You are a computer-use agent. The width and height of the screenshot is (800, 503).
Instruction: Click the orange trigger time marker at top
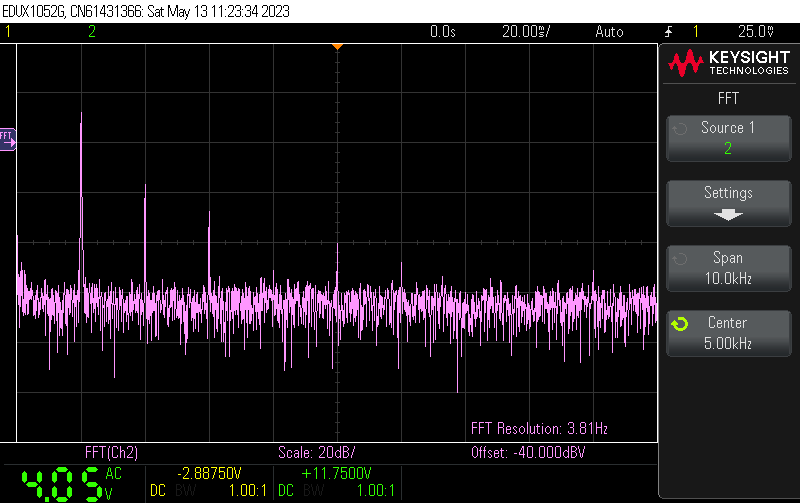pos(337,47)
